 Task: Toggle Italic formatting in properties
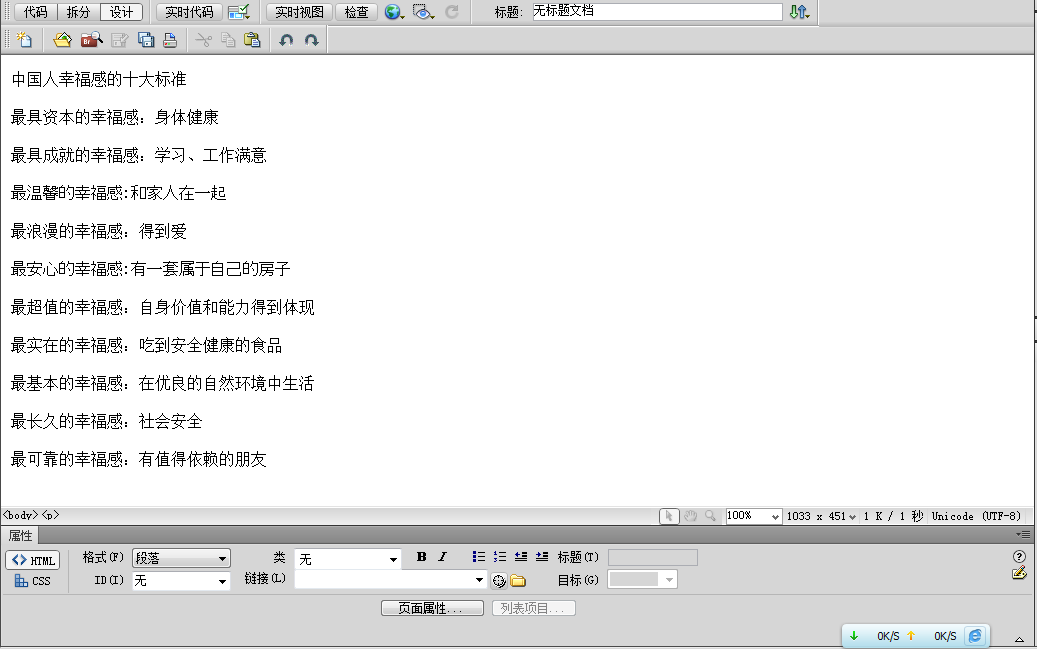click(x=442, y=557)
